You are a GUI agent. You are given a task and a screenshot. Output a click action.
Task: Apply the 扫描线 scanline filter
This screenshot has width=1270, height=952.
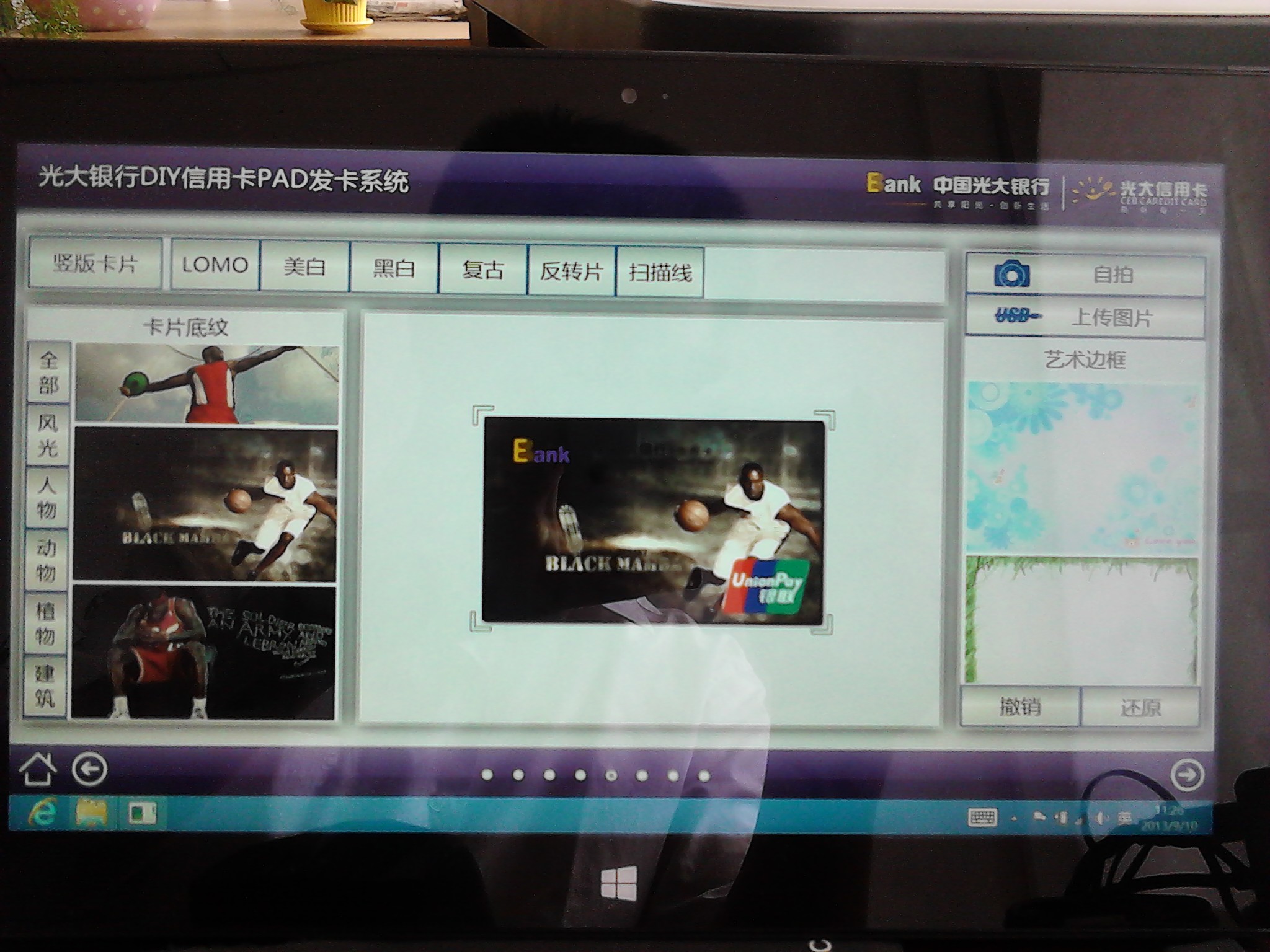coord(660,272)
